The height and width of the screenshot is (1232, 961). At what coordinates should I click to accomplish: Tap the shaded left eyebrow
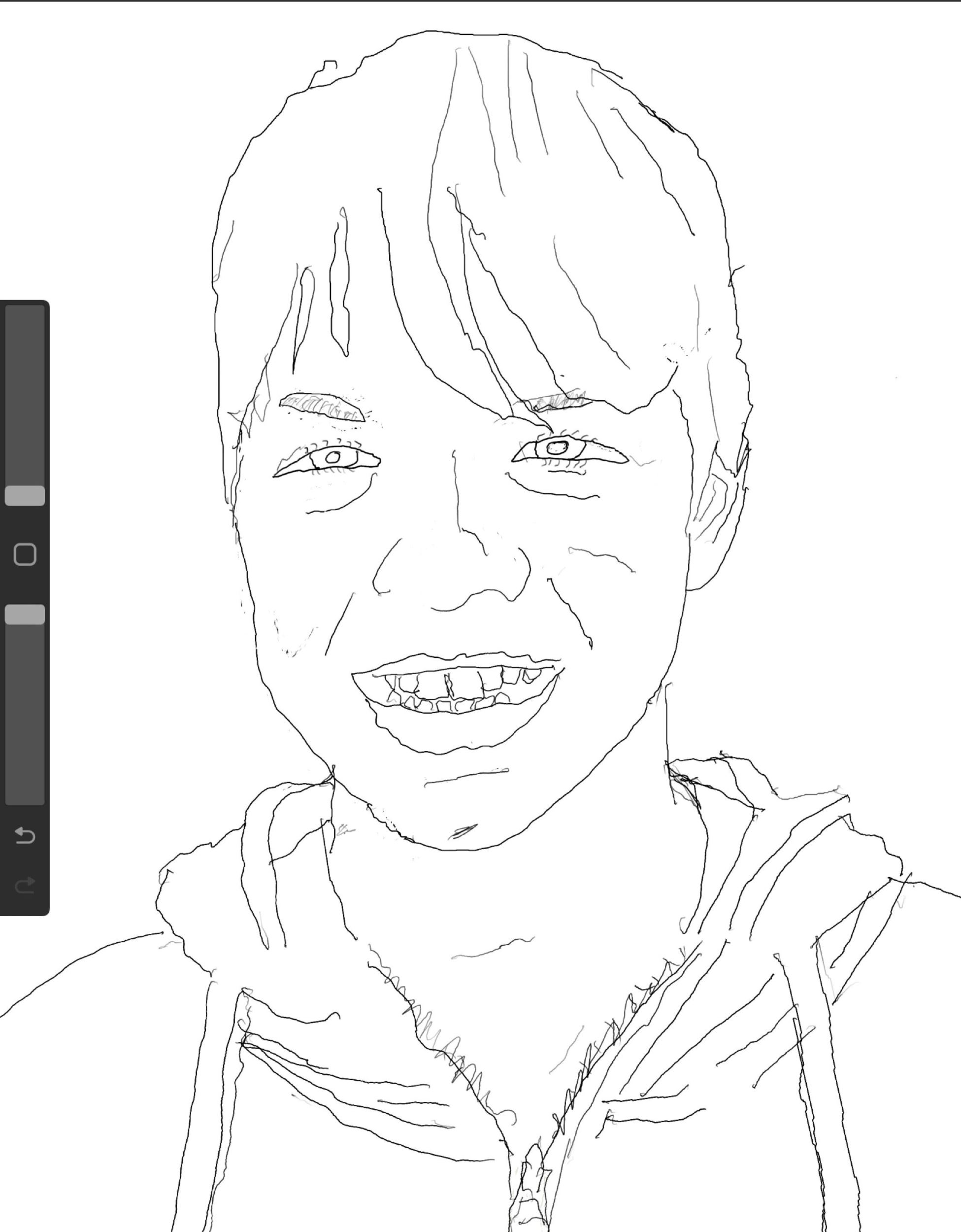[x=323, y=405]
